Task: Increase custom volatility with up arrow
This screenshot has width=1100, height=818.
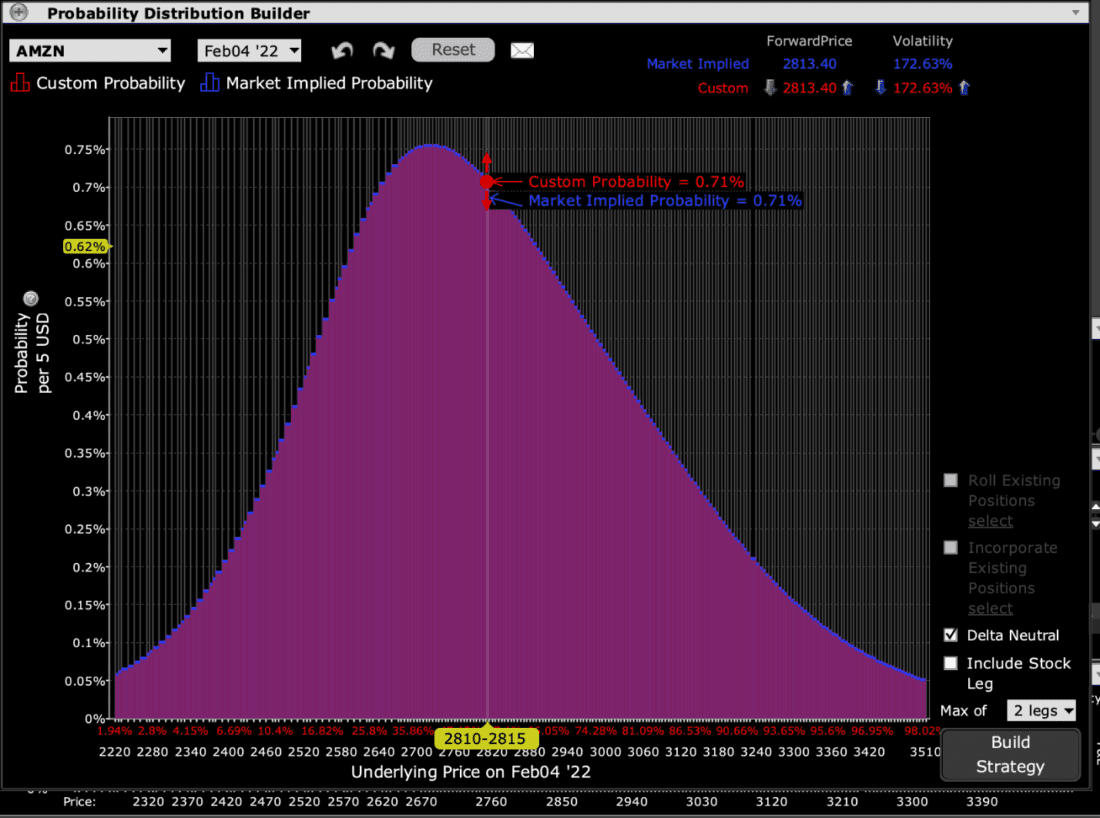Action: point(965,88)
